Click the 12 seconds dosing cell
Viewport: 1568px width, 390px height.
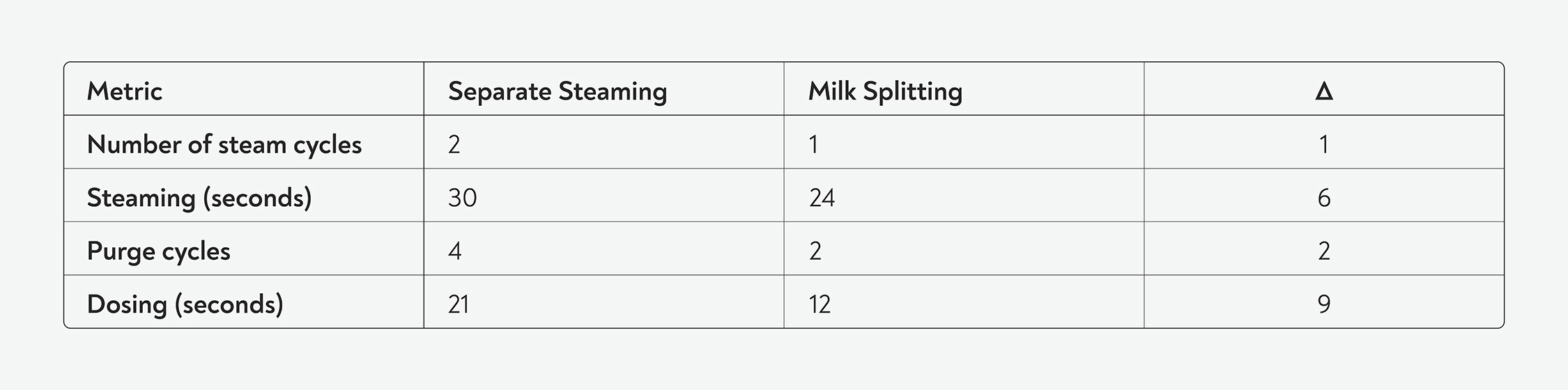[x=820, y=304]
